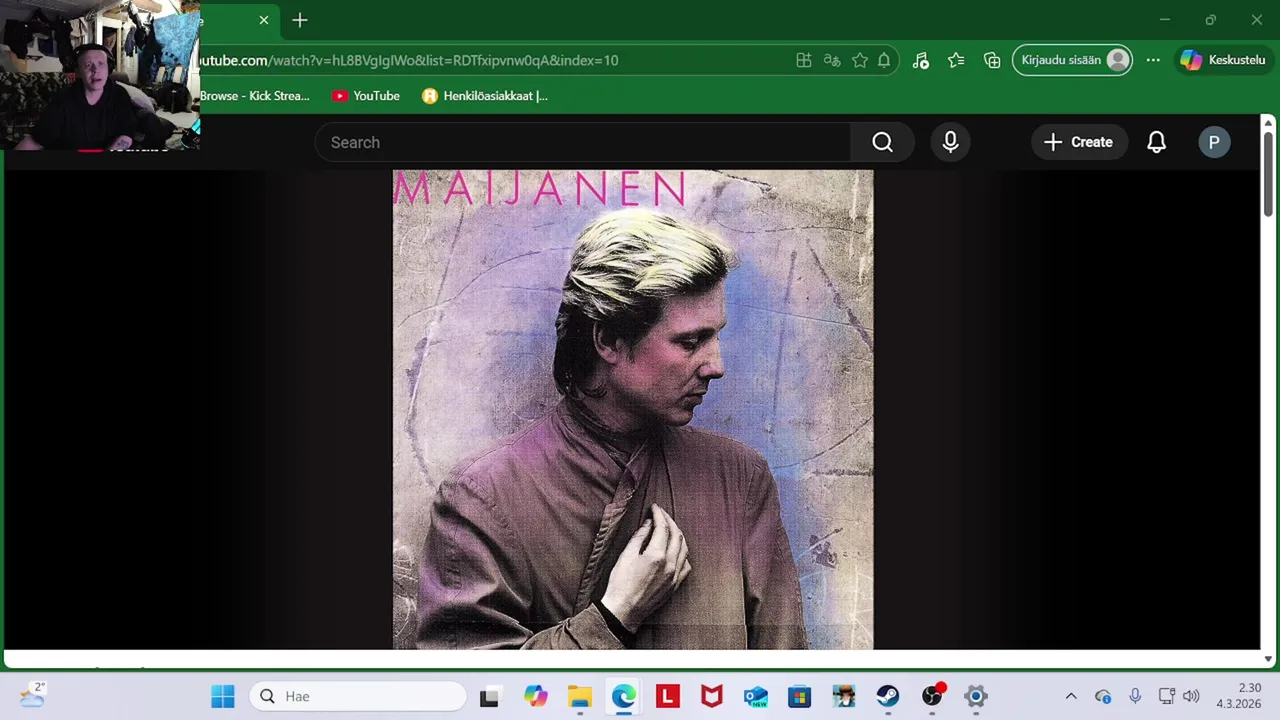The width and height of the screenshot is (1280, 720).
Task: Show hidden system tray icons
Action: pos(1071,696)
